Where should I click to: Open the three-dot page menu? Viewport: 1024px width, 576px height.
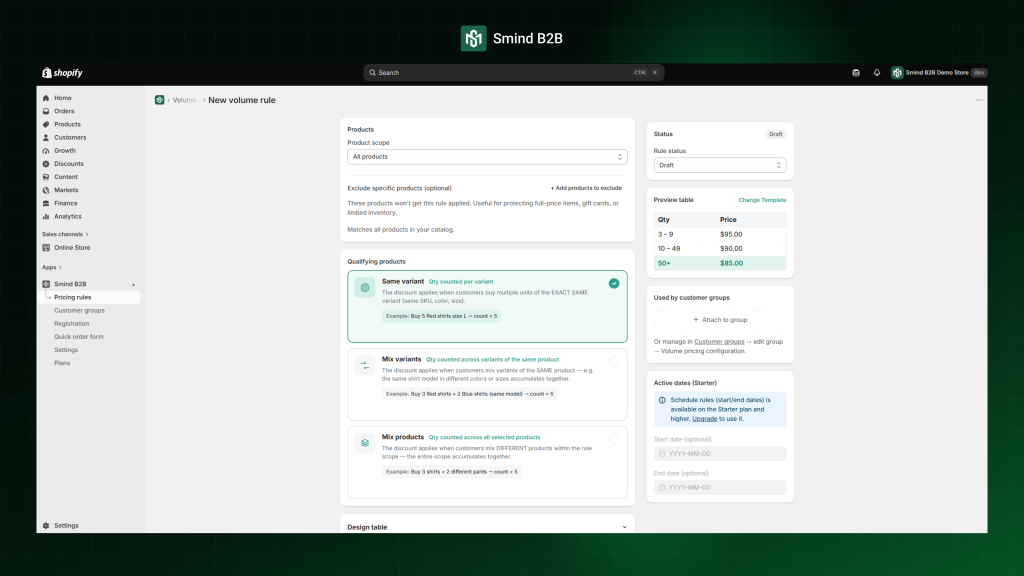979,100
